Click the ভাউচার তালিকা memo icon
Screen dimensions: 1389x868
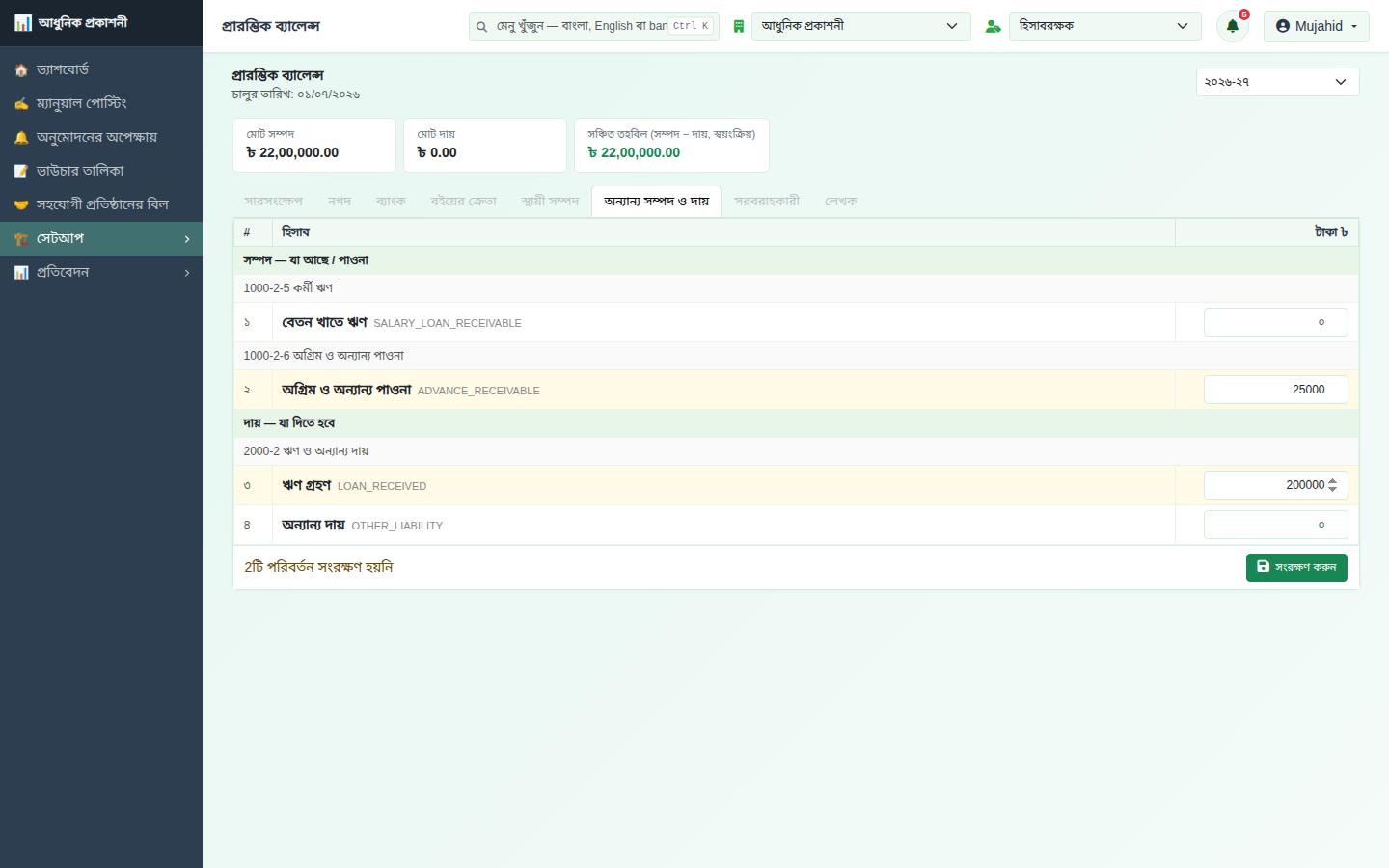click(21, 172)
